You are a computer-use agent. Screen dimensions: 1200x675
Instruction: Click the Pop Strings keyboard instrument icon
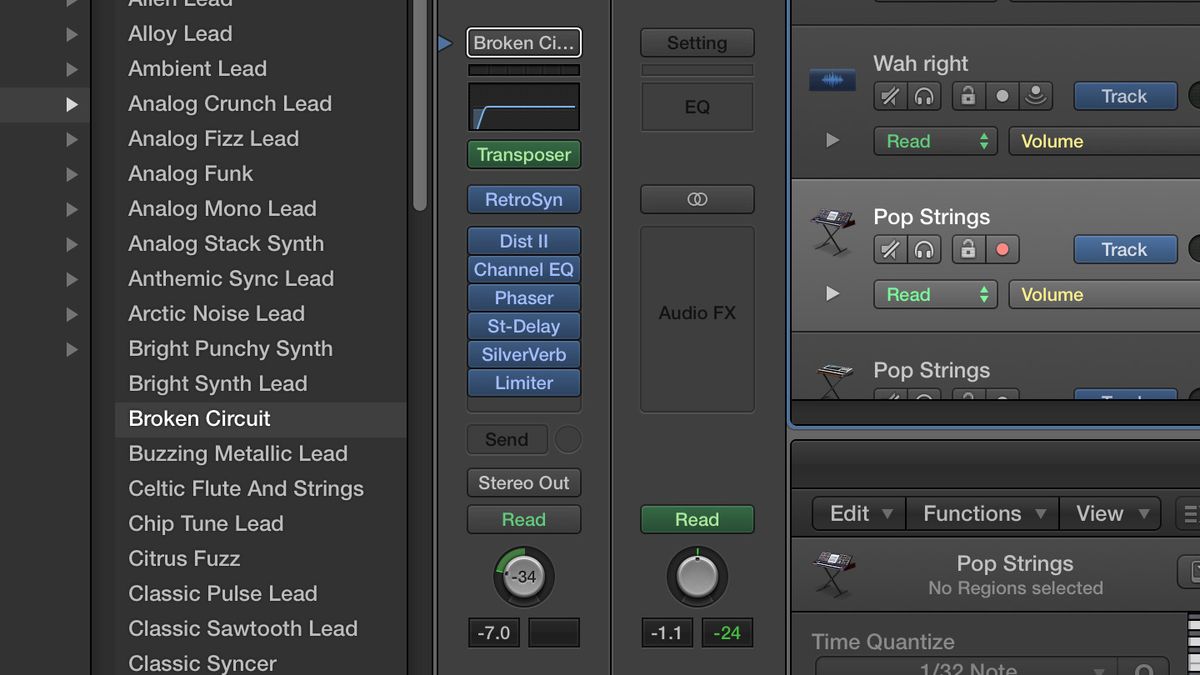(831, 232)
